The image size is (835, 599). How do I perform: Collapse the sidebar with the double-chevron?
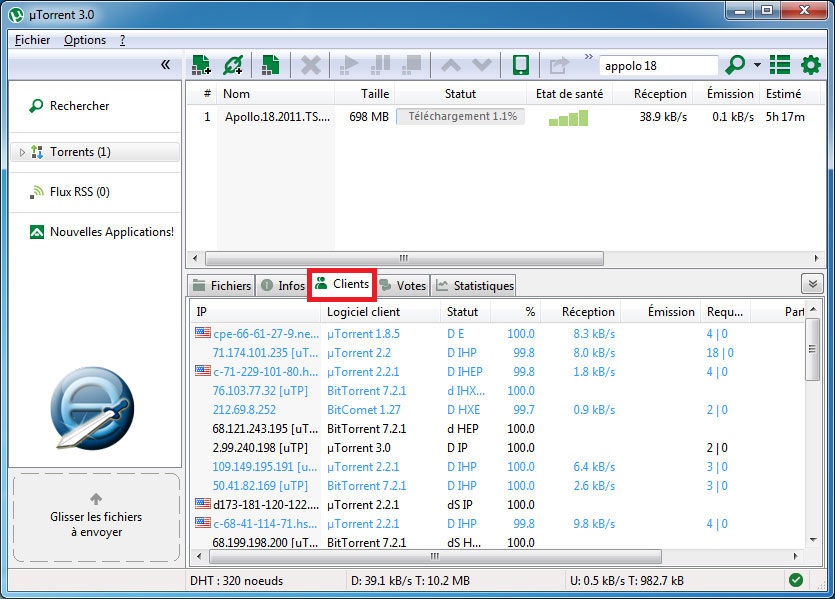[x=166, y=65]
